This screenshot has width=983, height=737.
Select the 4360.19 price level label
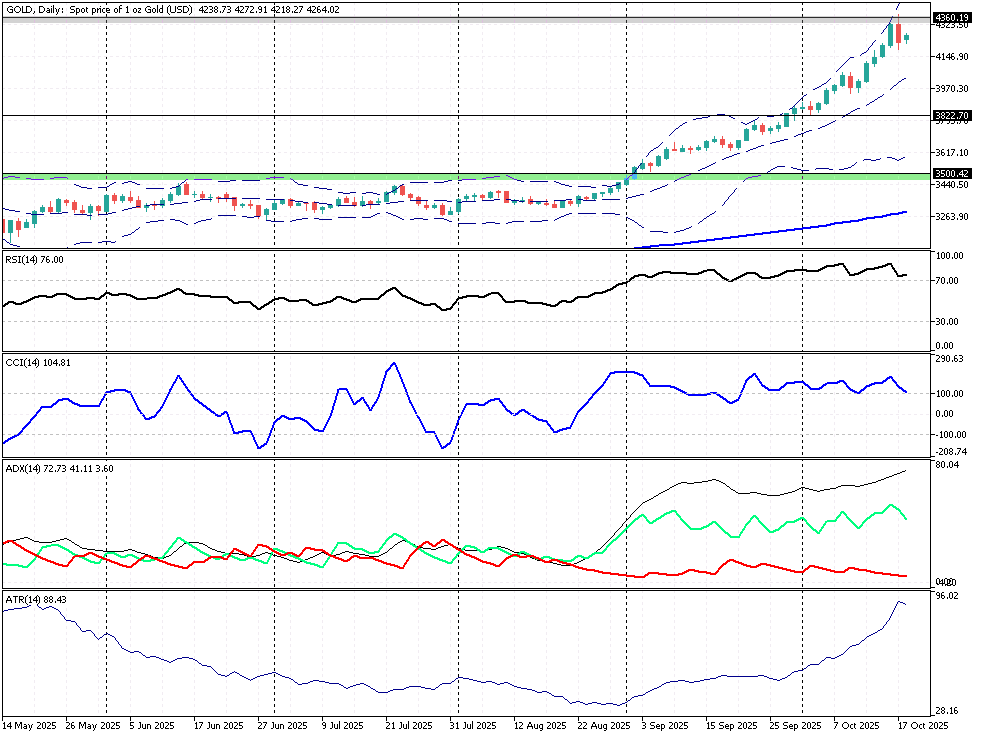[x=951, y=17]
